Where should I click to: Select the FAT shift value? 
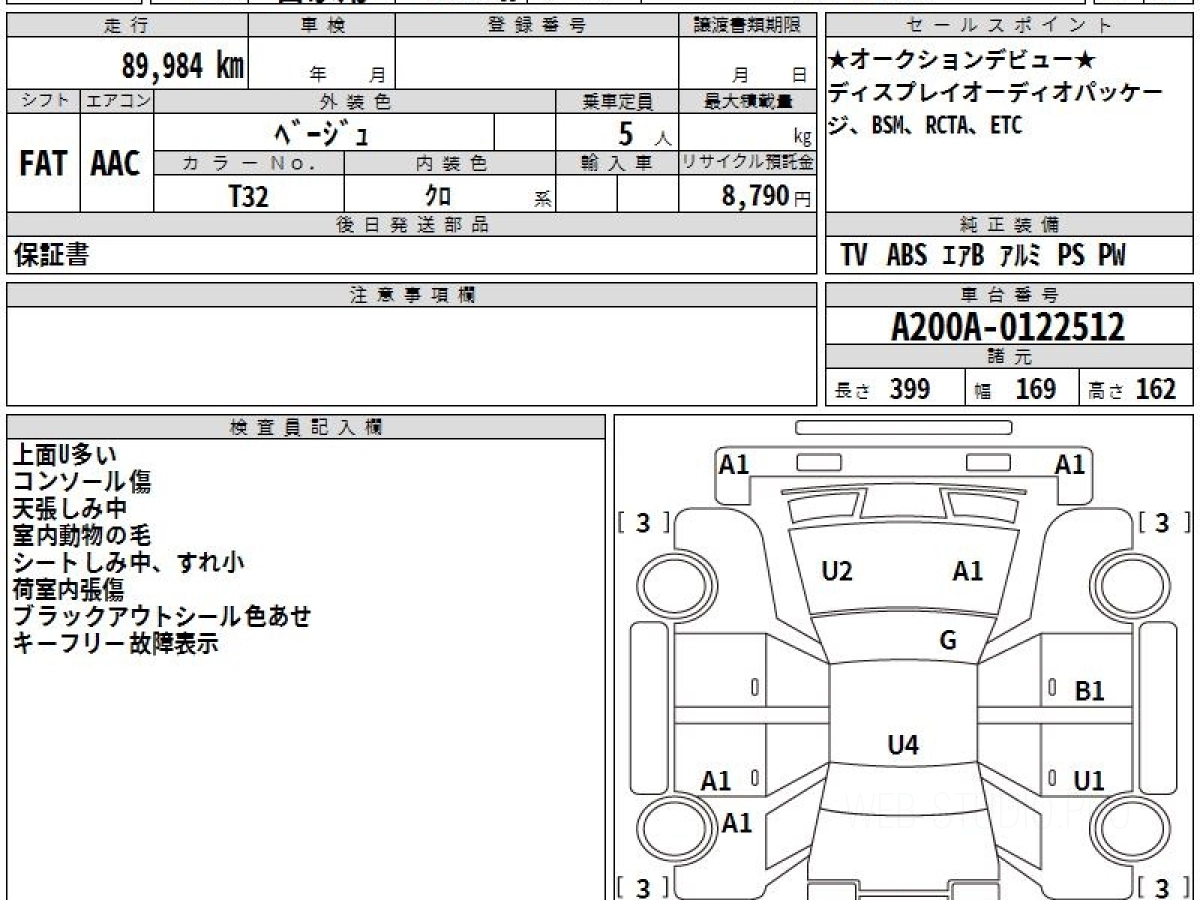click(x=43, y=164)
